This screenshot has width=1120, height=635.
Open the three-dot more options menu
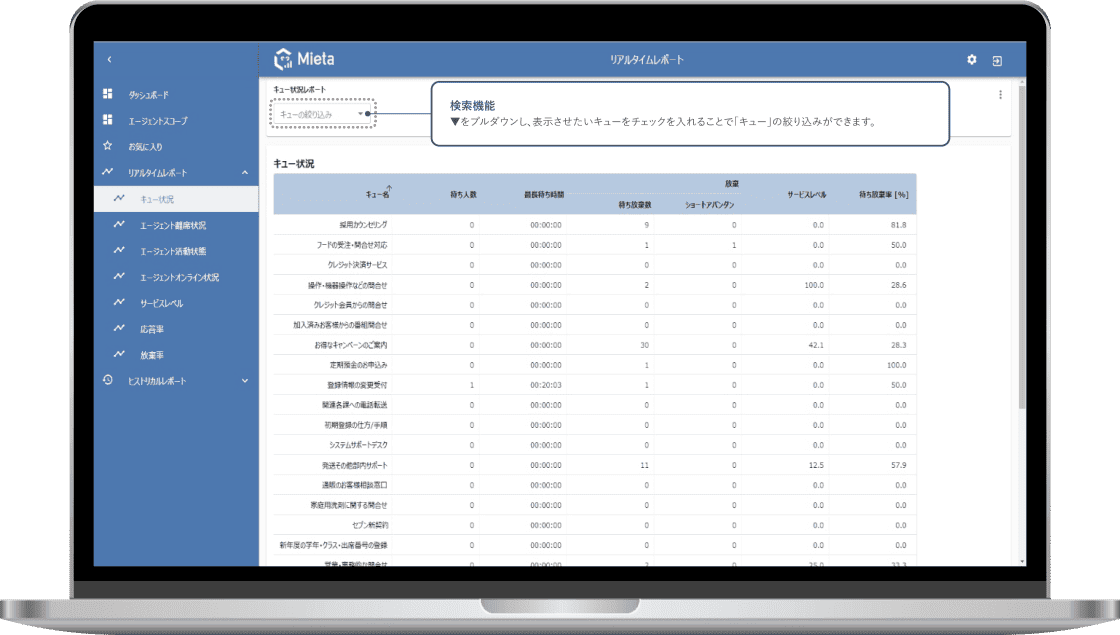pyautogui.click(x=1000, y=95)
